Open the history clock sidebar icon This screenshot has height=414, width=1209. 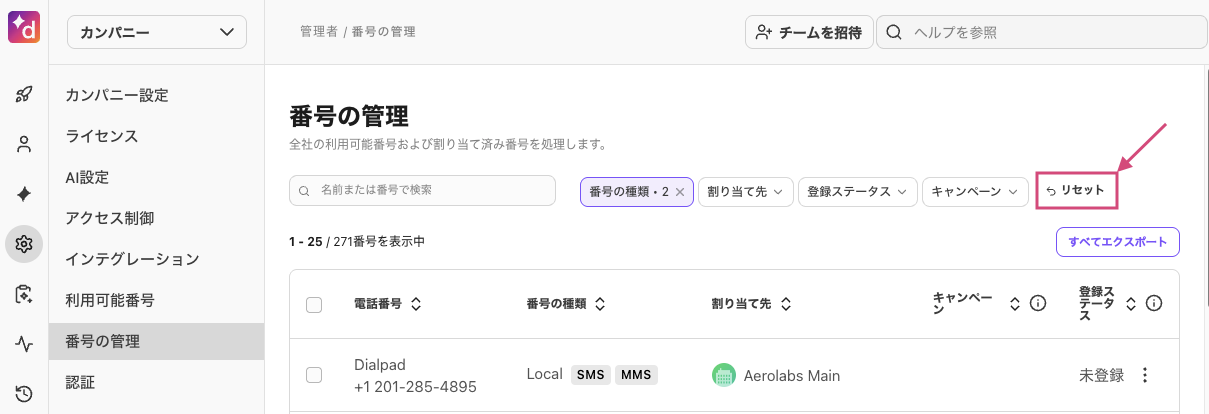[24, 393]
